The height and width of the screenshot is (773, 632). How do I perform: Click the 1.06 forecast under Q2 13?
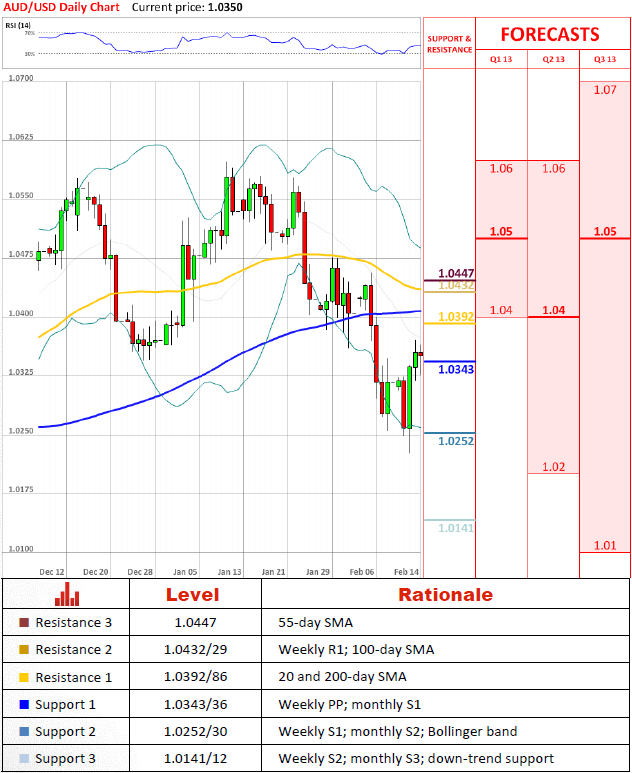coord(554,169)
